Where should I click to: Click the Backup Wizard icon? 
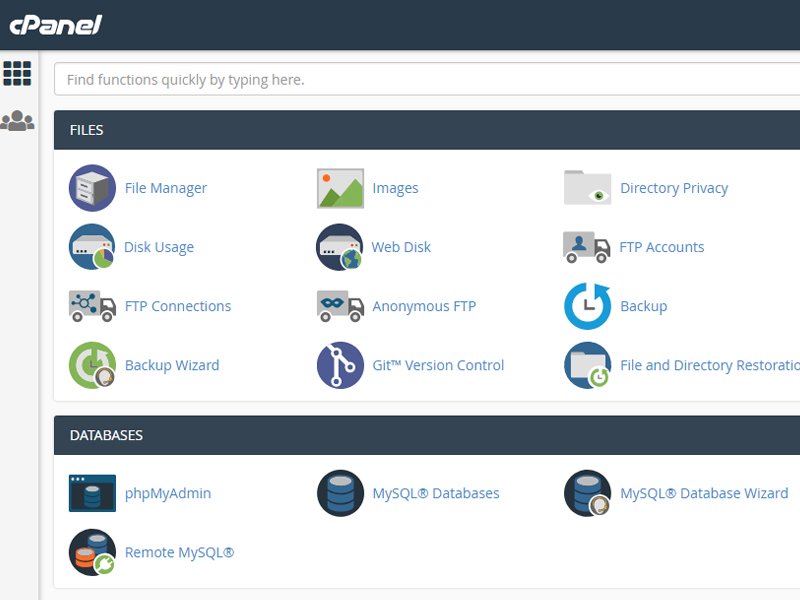coord(92,365)
